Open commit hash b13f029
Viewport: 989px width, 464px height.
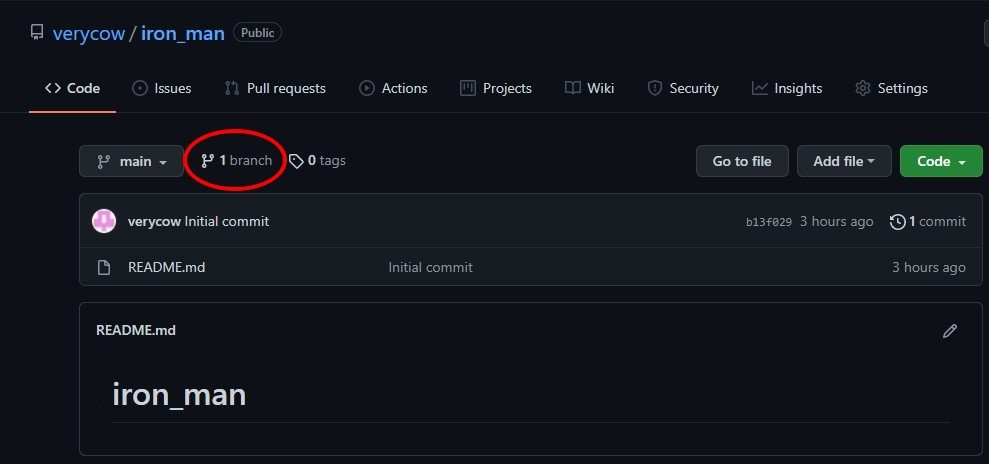click(x=768, y=222)
